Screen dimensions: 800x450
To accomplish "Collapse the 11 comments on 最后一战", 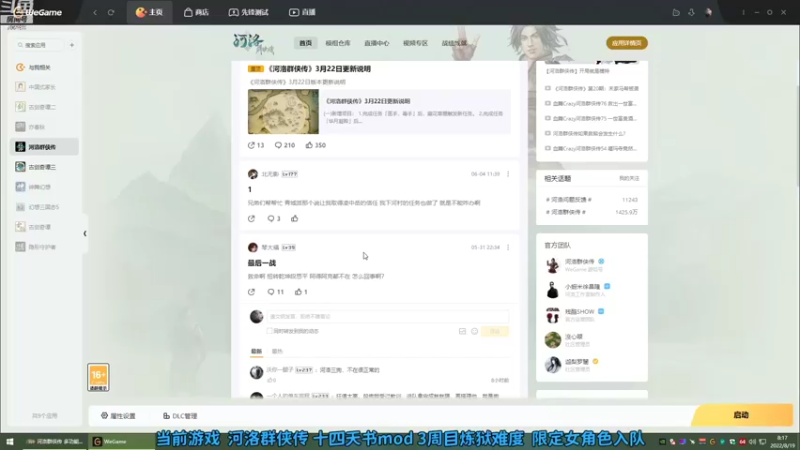I will (x=276, y=292).
